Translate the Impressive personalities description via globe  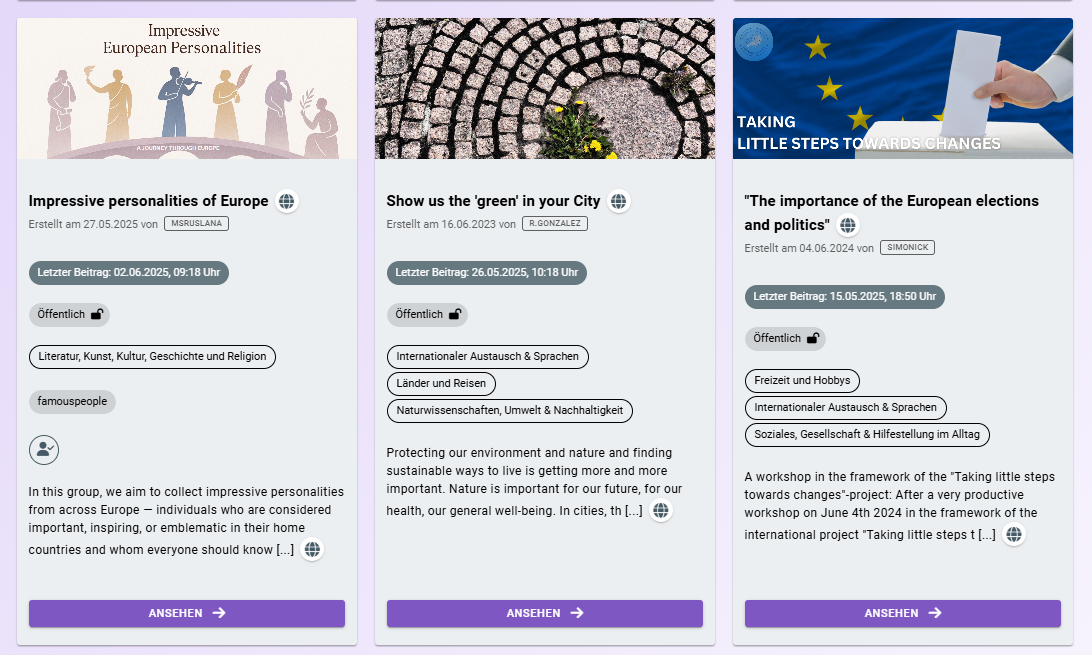[x=312, y=549]
